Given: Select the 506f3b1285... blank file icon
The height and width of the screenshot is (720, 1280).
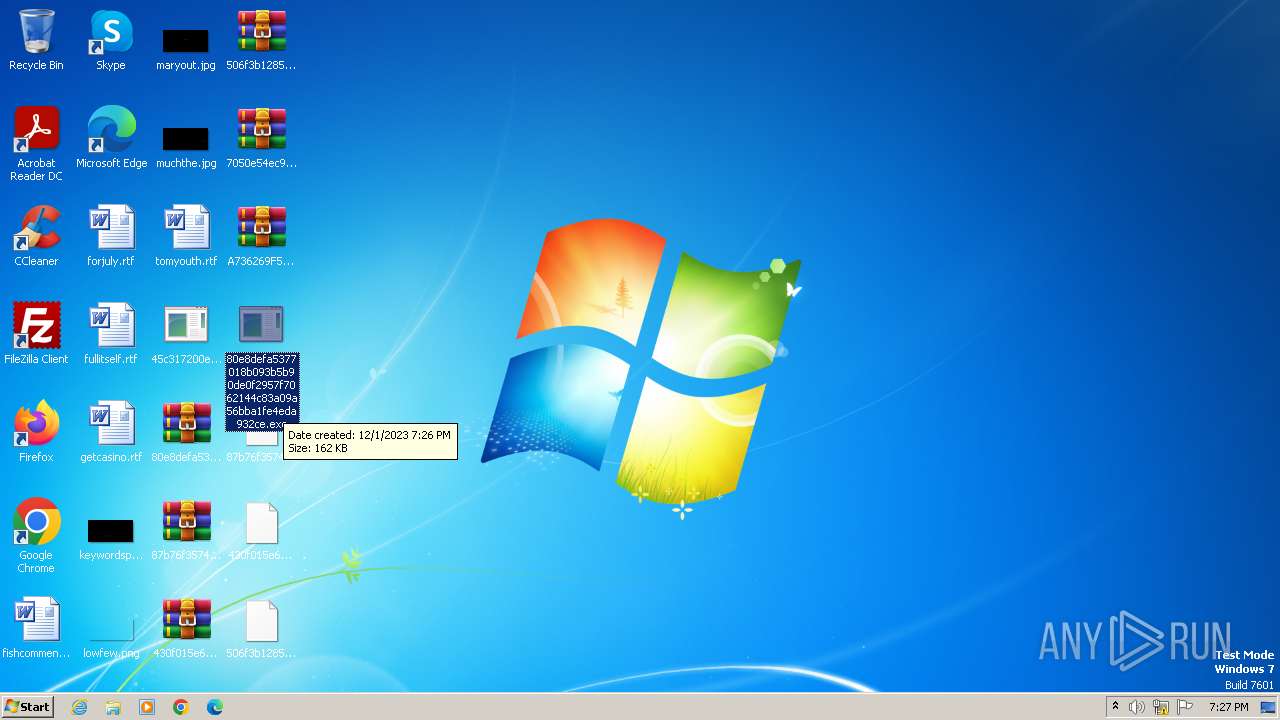Looking at the screenshot, I should (x=261, y=628).
